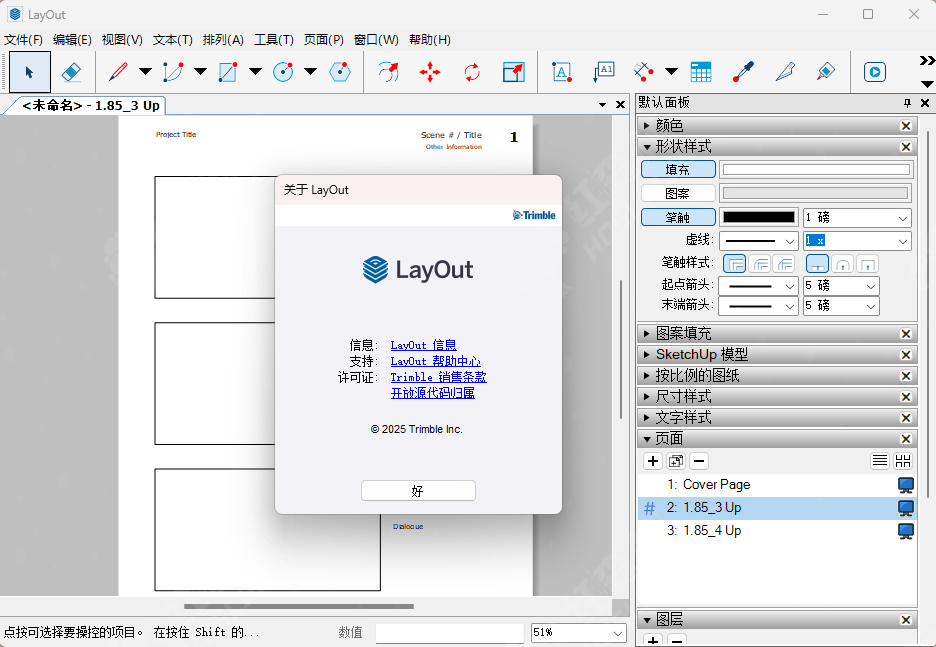The height and width of the screenshot is (647, 936).
Task: Open the 帮助(H) menu
Action: tap(429, 40)
